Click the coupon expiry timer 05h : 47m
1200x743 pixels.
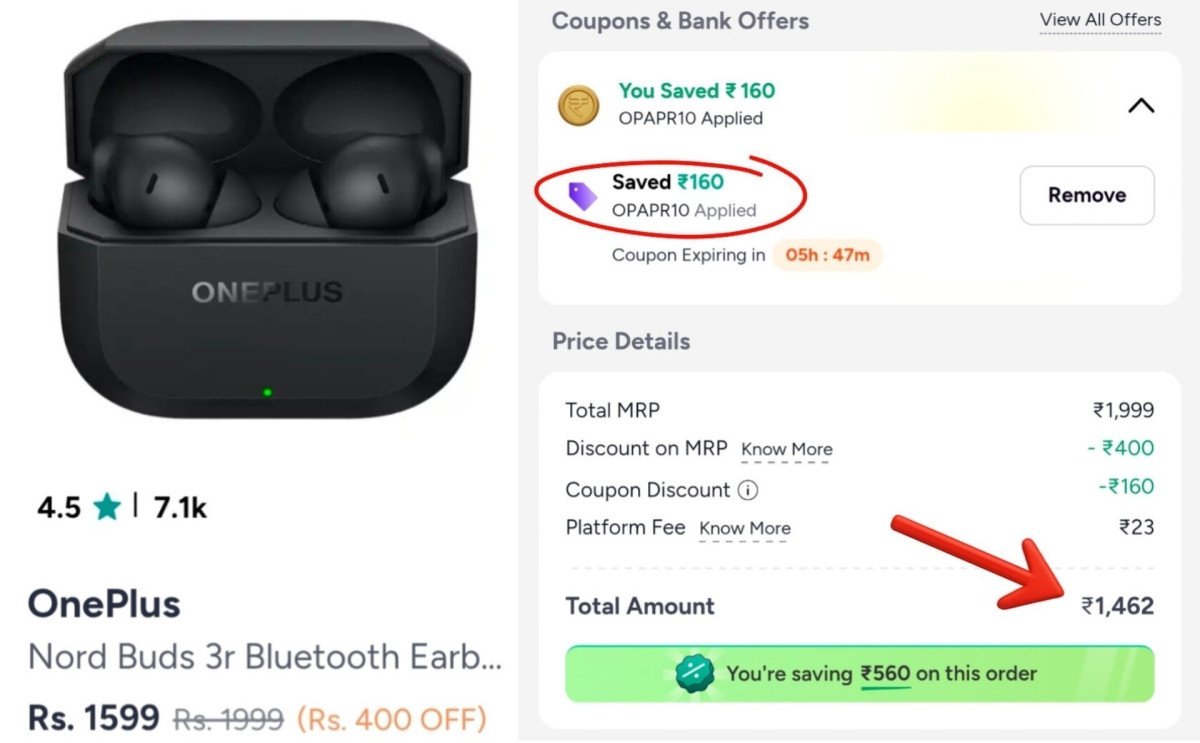coord(828,255)
